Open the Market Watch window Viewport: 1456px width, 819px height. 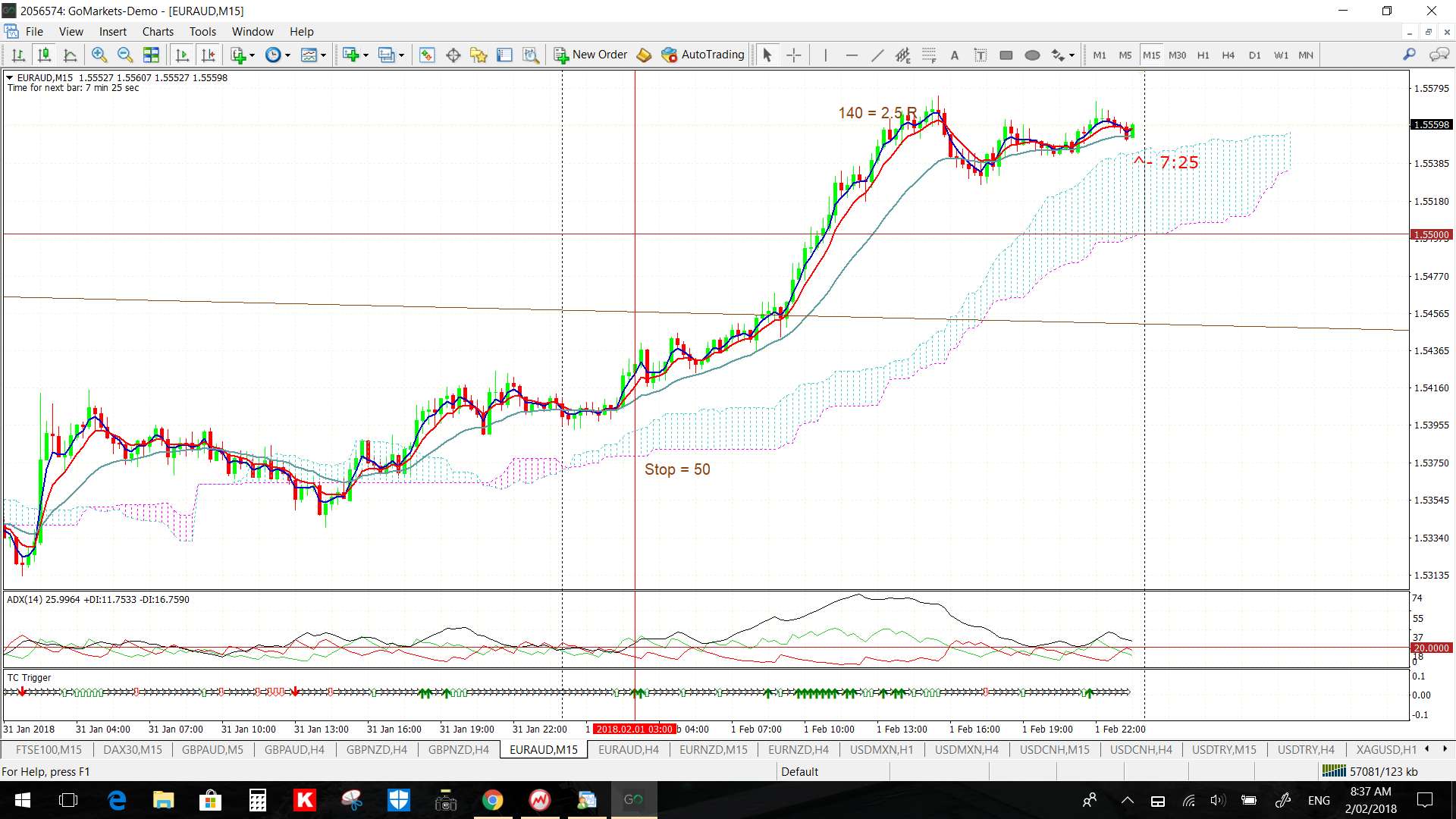click(427, 55)
